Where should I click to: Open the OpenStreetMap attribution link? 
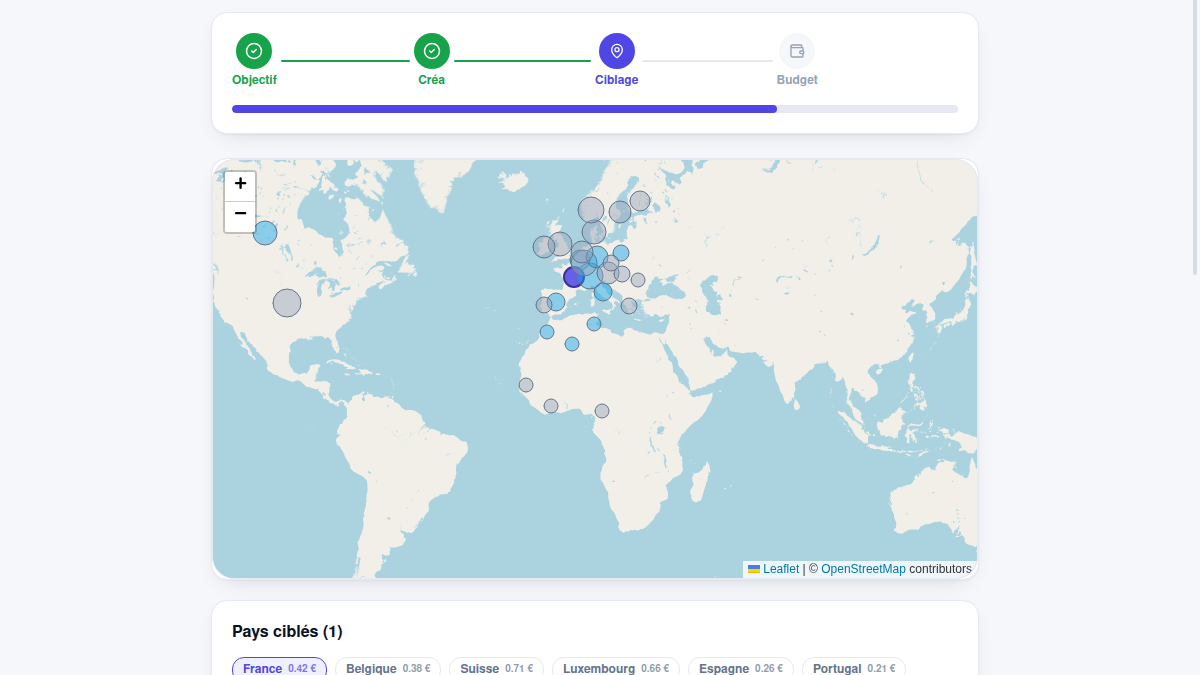click(863, 569)
